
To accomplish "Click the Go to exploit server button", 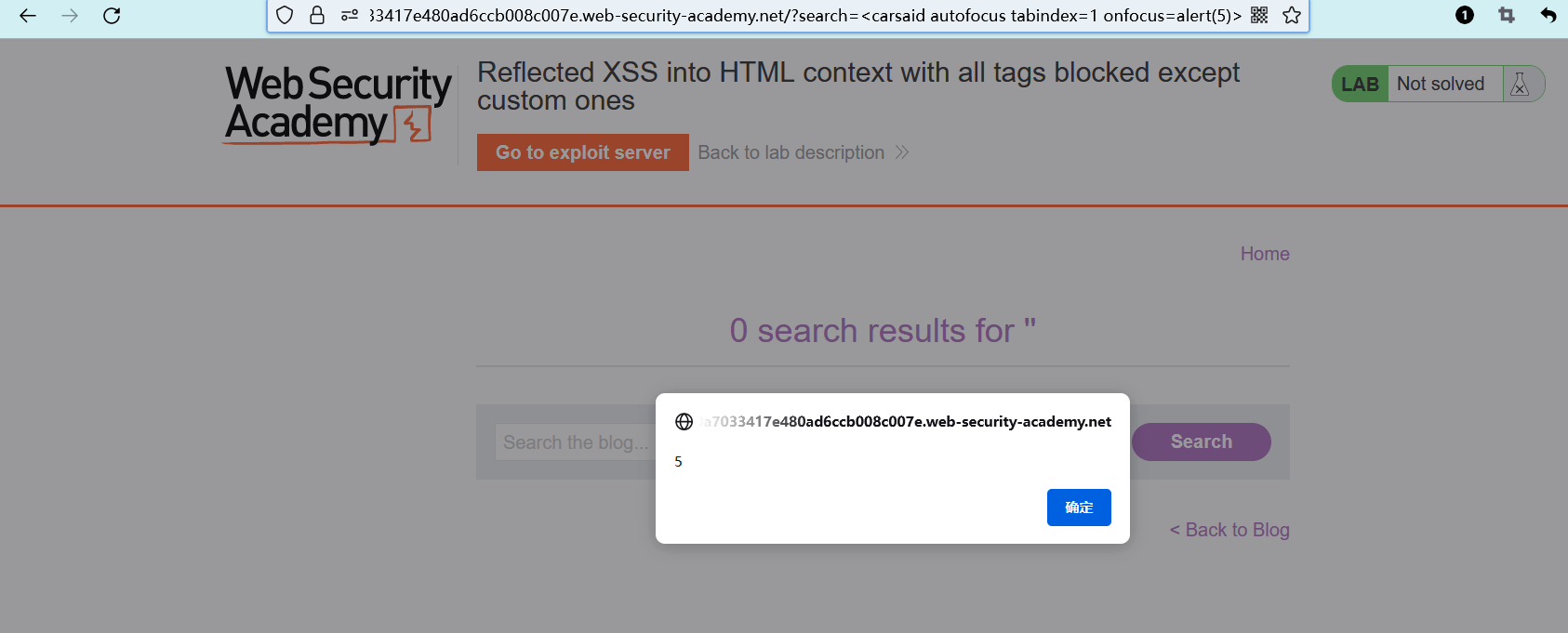I will (x=583, y=152).
